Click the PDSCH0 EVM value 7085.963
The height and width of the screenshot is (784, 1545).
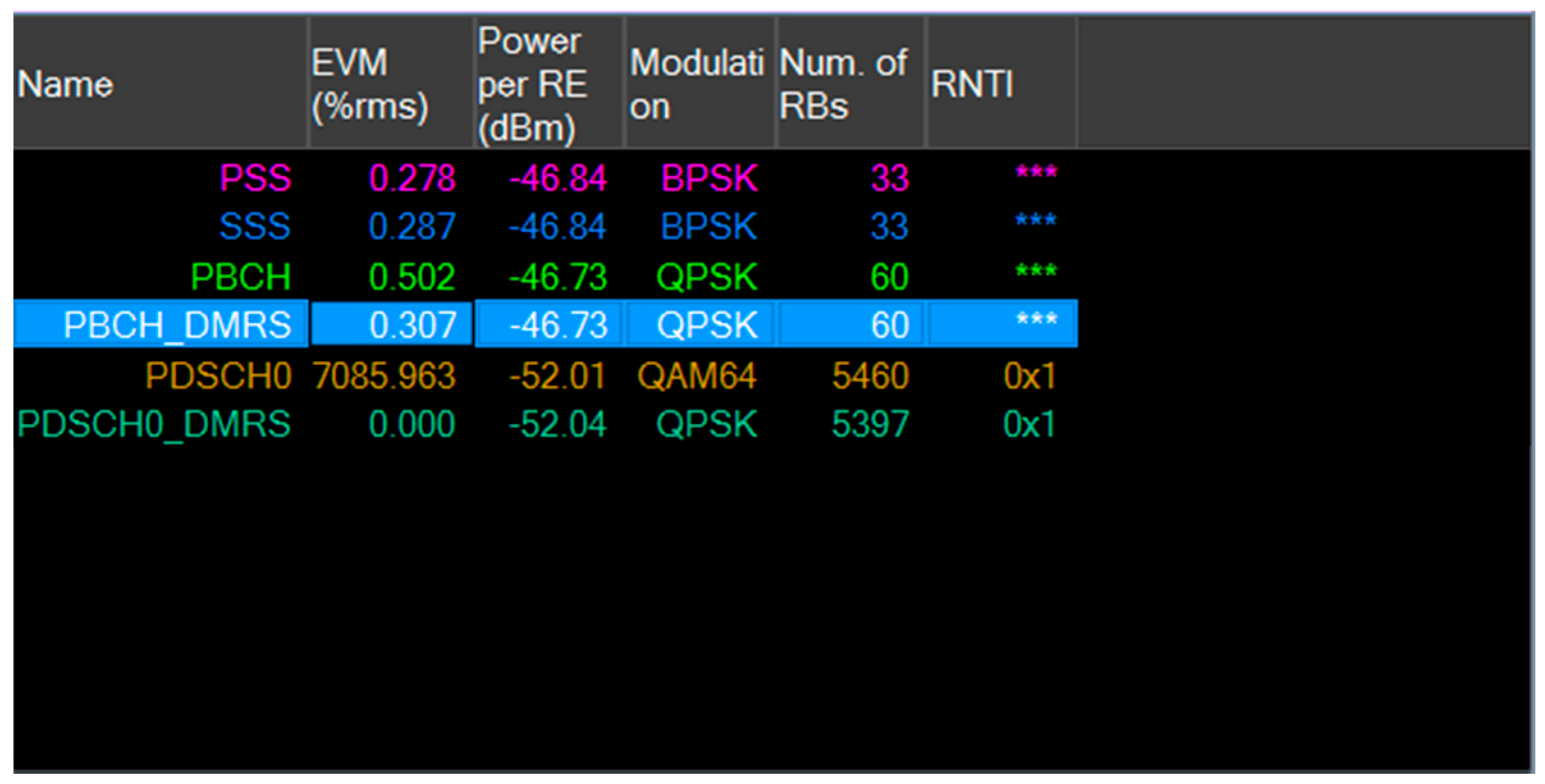click(384, 375)
